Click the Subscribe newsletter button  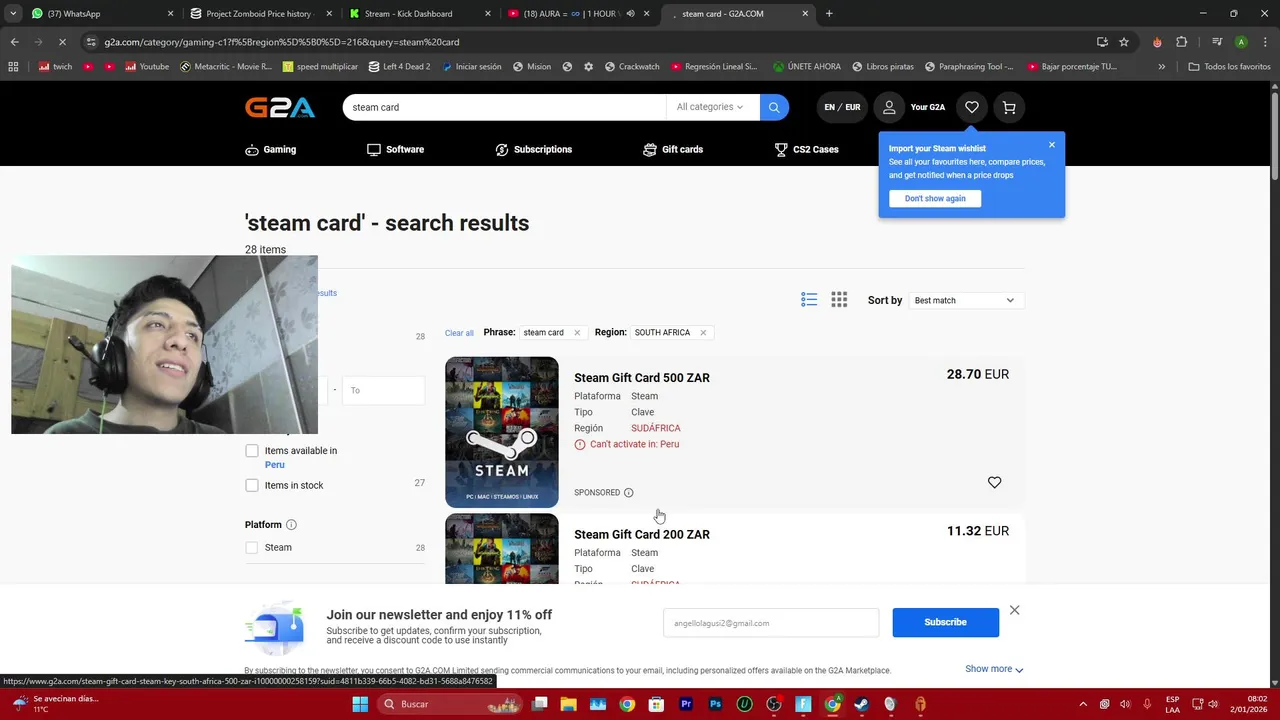click(x=945, y=622)
